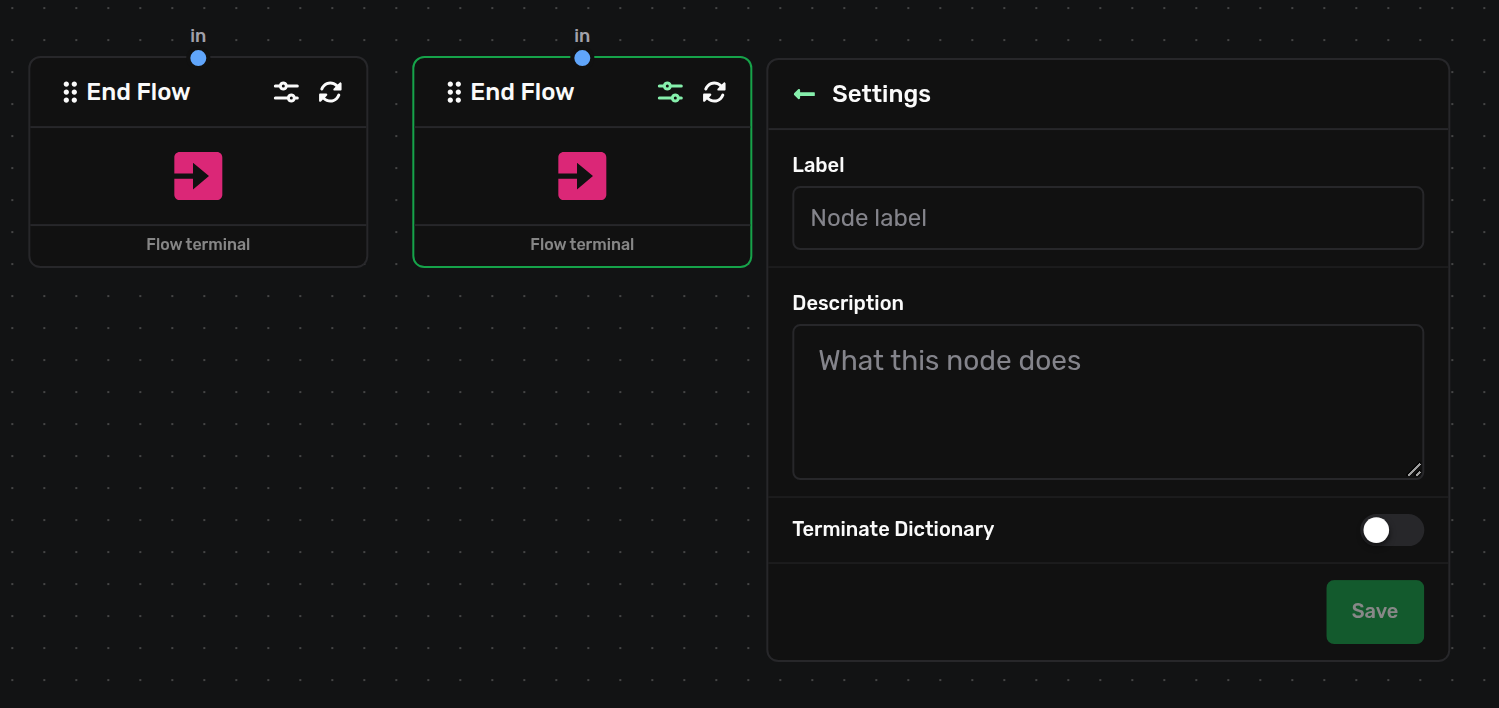1499x708 pixels.
Task: Focus the Node label input field
Action: [x=1108, y=218]
